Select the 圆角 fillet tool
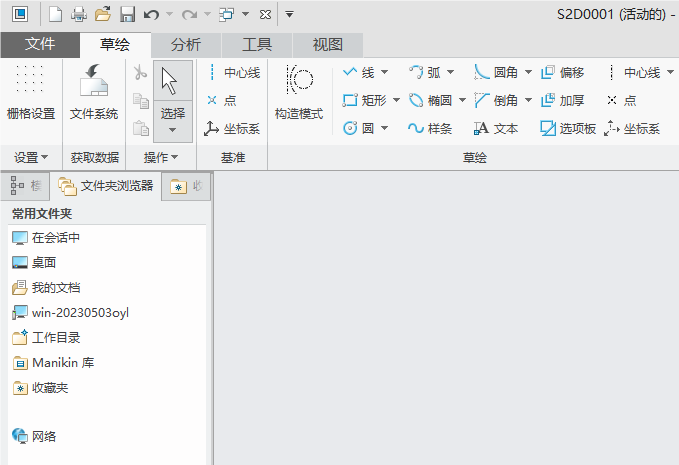 pos(496,72)
